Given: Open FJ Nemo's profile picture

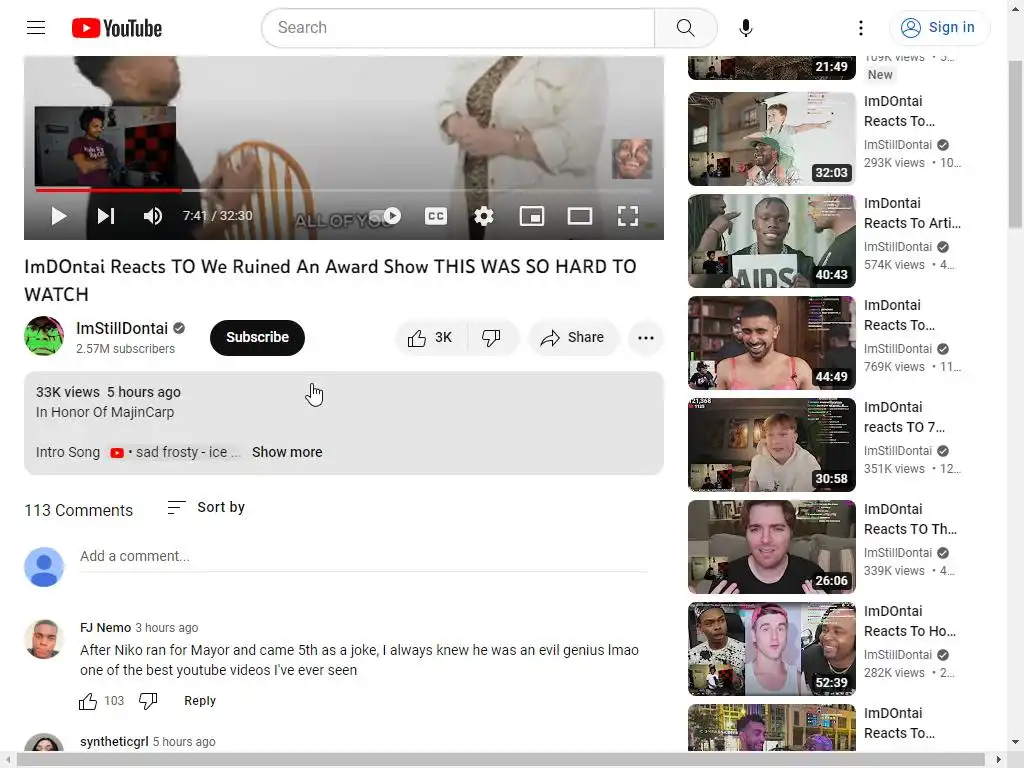Looking at the screenshot, I should point(44,639).
